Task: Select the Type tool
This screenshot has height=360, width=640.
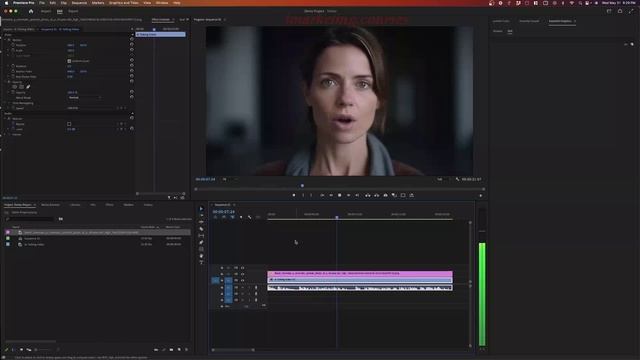Action: point(201,262)
